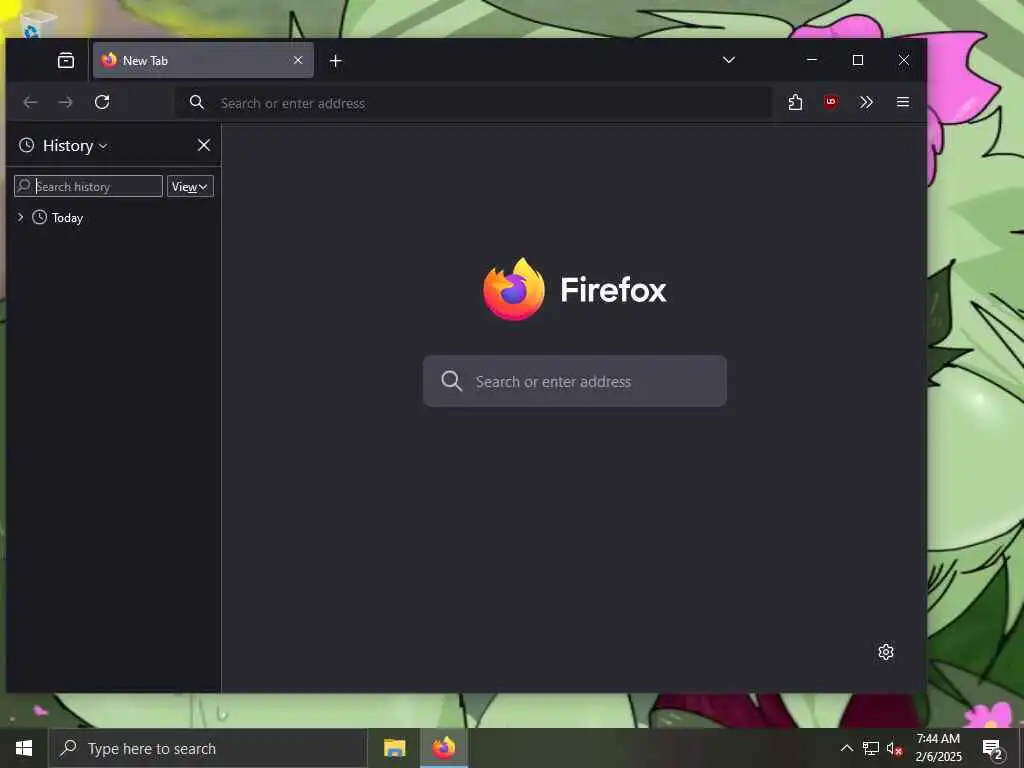Go back one page
This screenshot has height=768, width=1024.
point(30,102)
